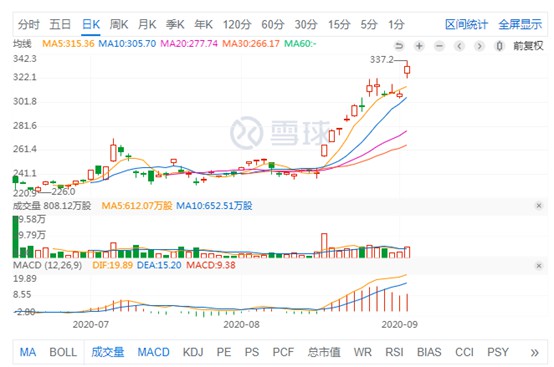This screenshot has height=367, width=554.
Task: Enable the CCI indicator
Action: [464, 352]
